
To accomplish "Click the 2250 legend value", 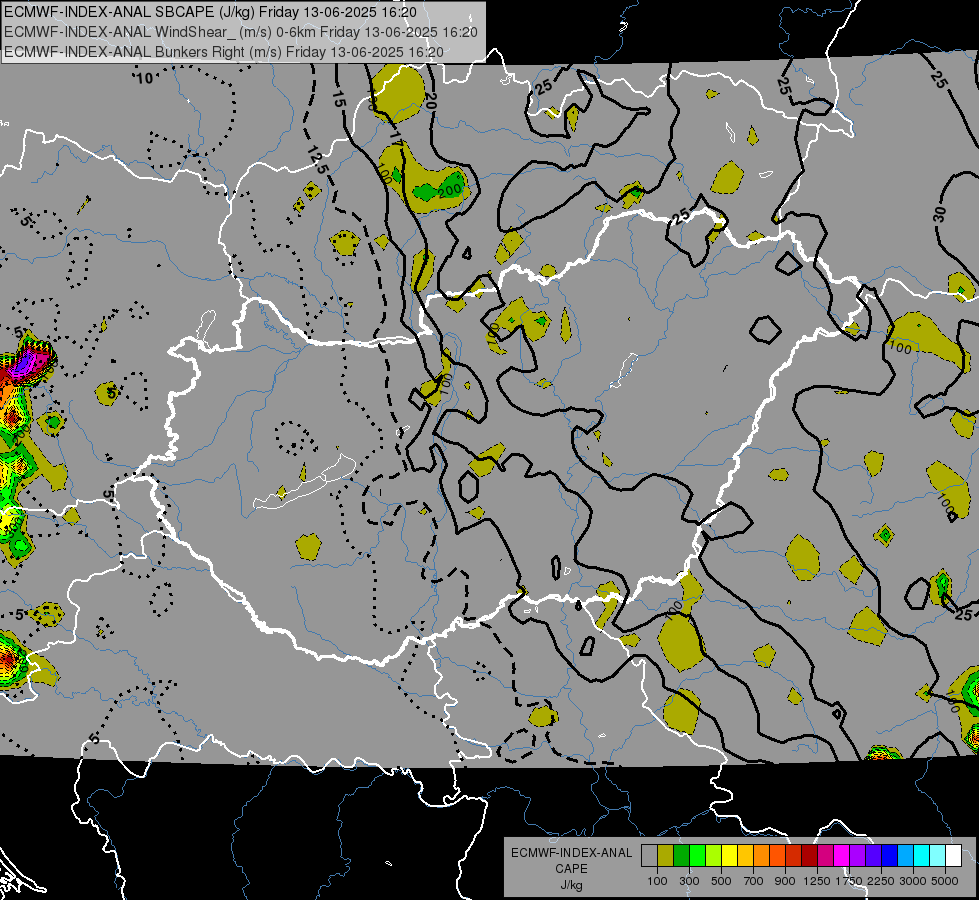I will [x=881, y=881].
